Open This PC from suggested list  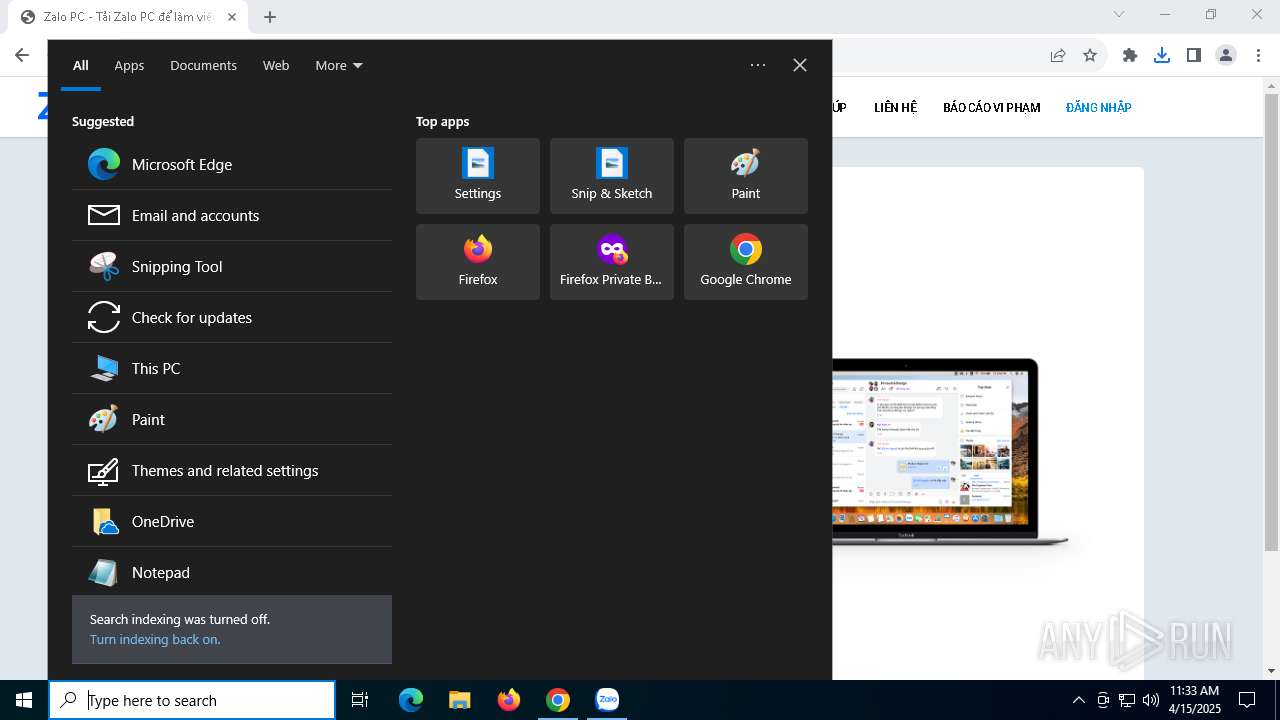232,368
